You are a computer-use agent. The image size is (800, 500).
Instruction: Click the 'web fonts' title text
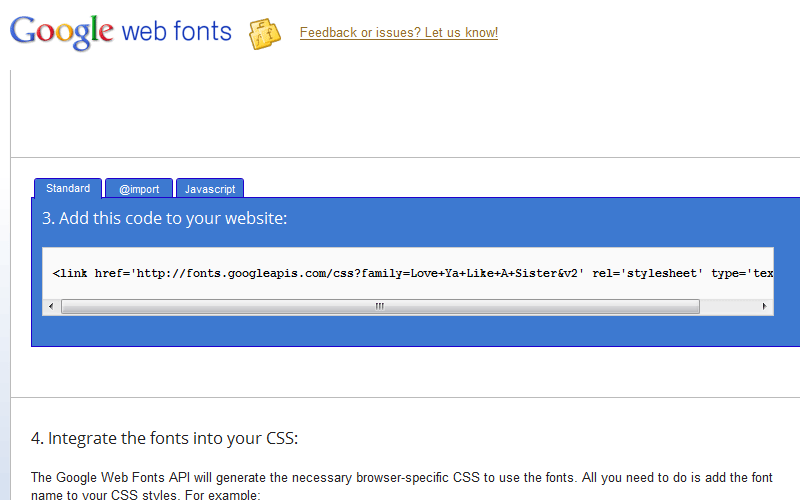point(177,32)
